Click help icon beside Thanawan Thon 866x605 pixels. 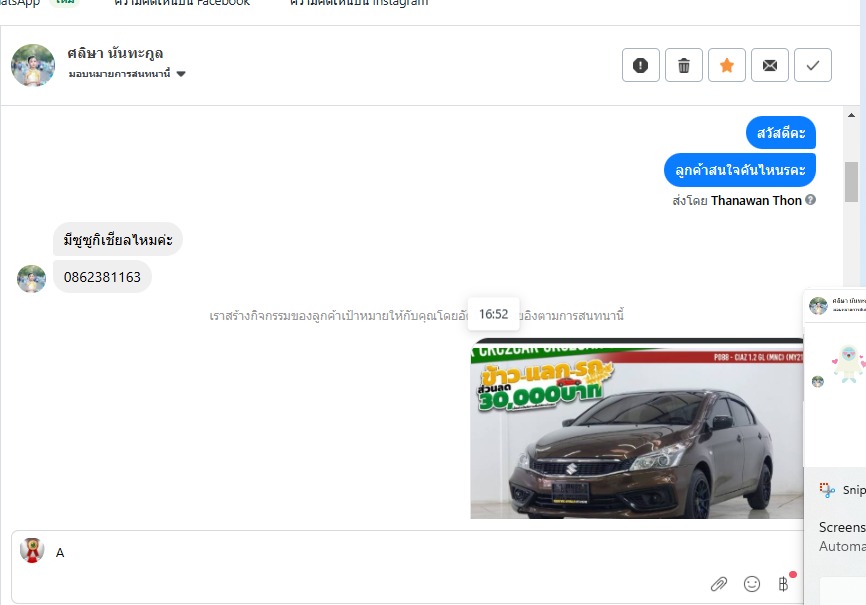810,200
